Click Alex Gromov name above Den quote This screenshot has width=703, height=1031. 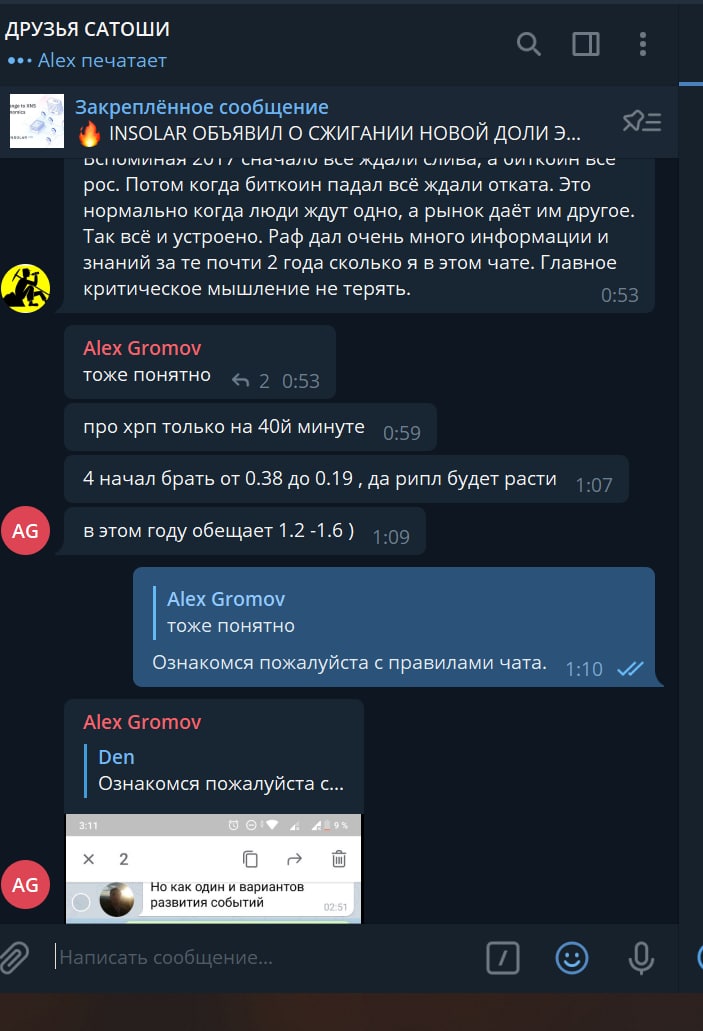142,722
